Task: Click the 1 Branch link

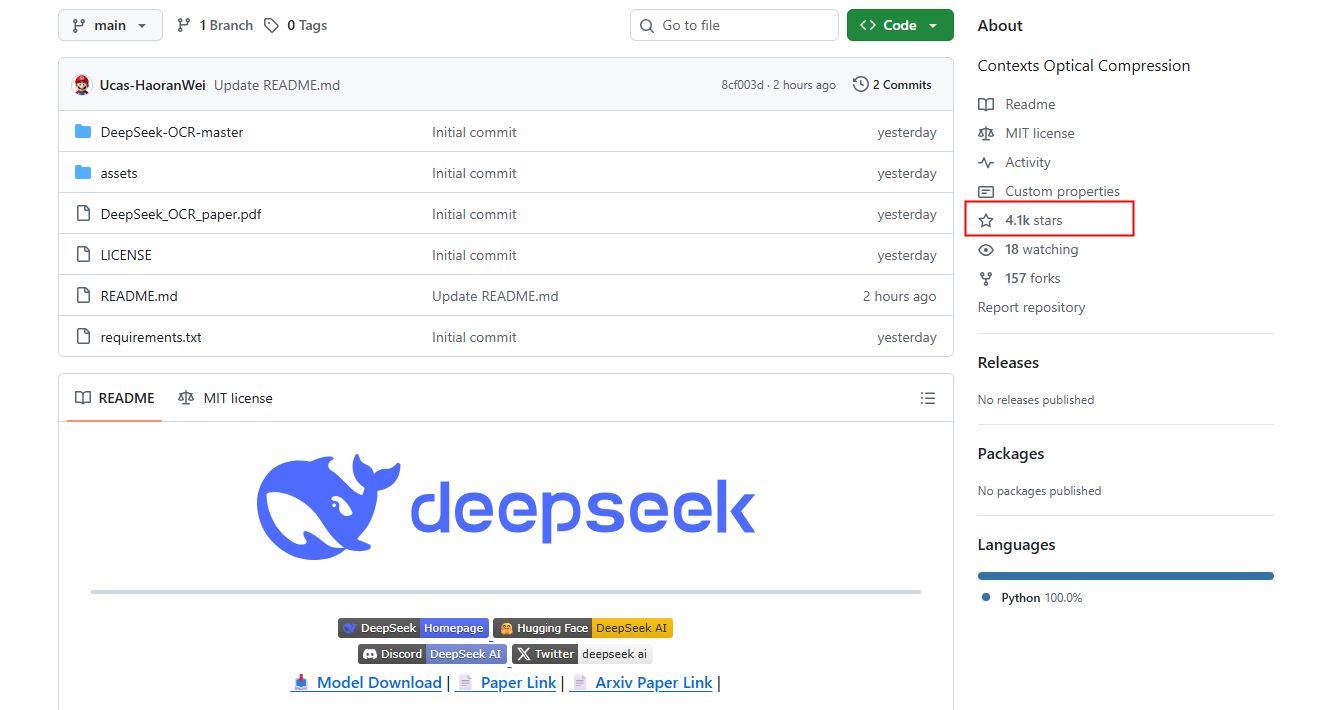Action: (x=214, y=25)
